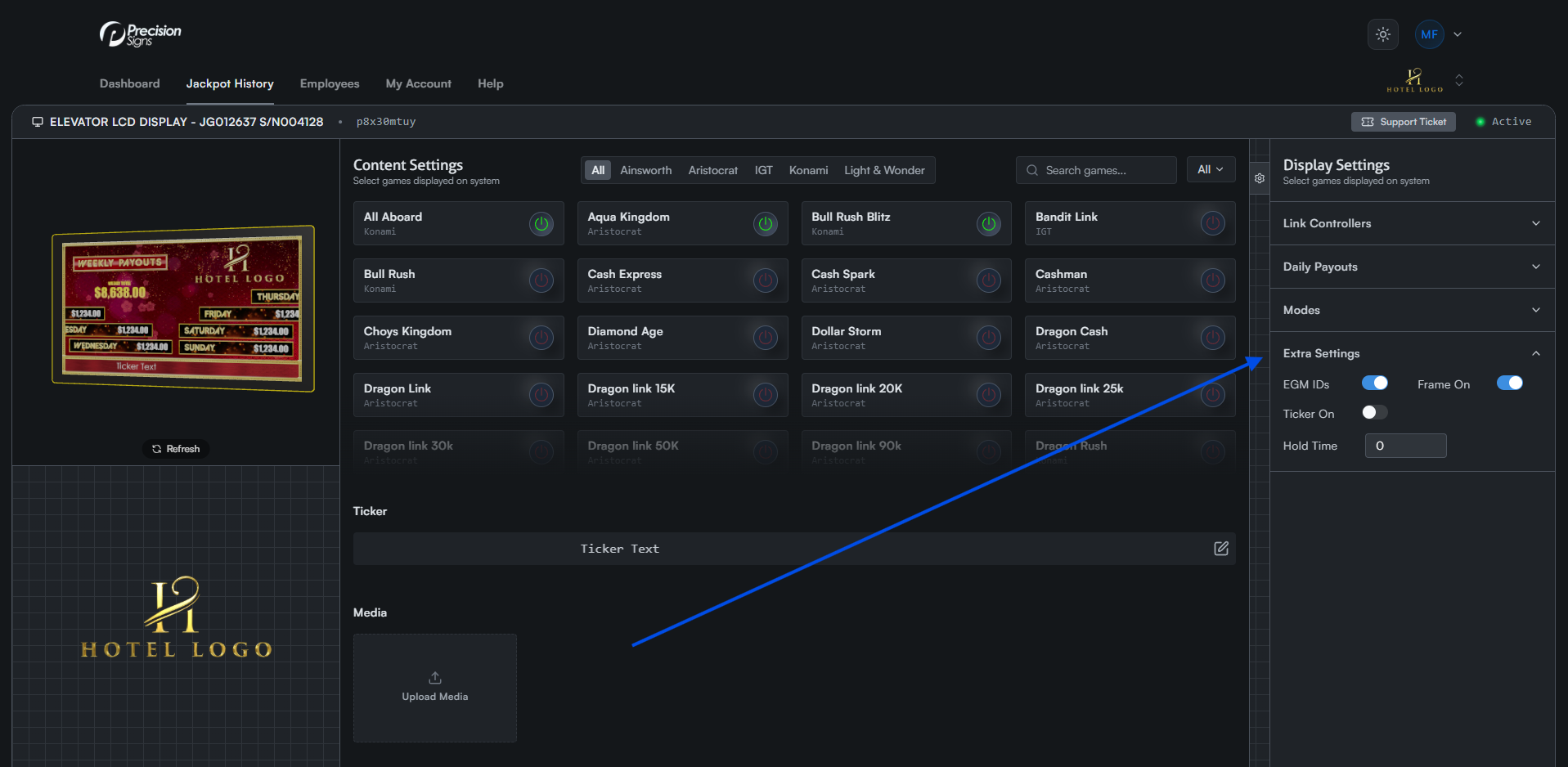Expand the Daily Payouts section
The height and width of the screenshot is (767, 1568).
pos(1412,267)
